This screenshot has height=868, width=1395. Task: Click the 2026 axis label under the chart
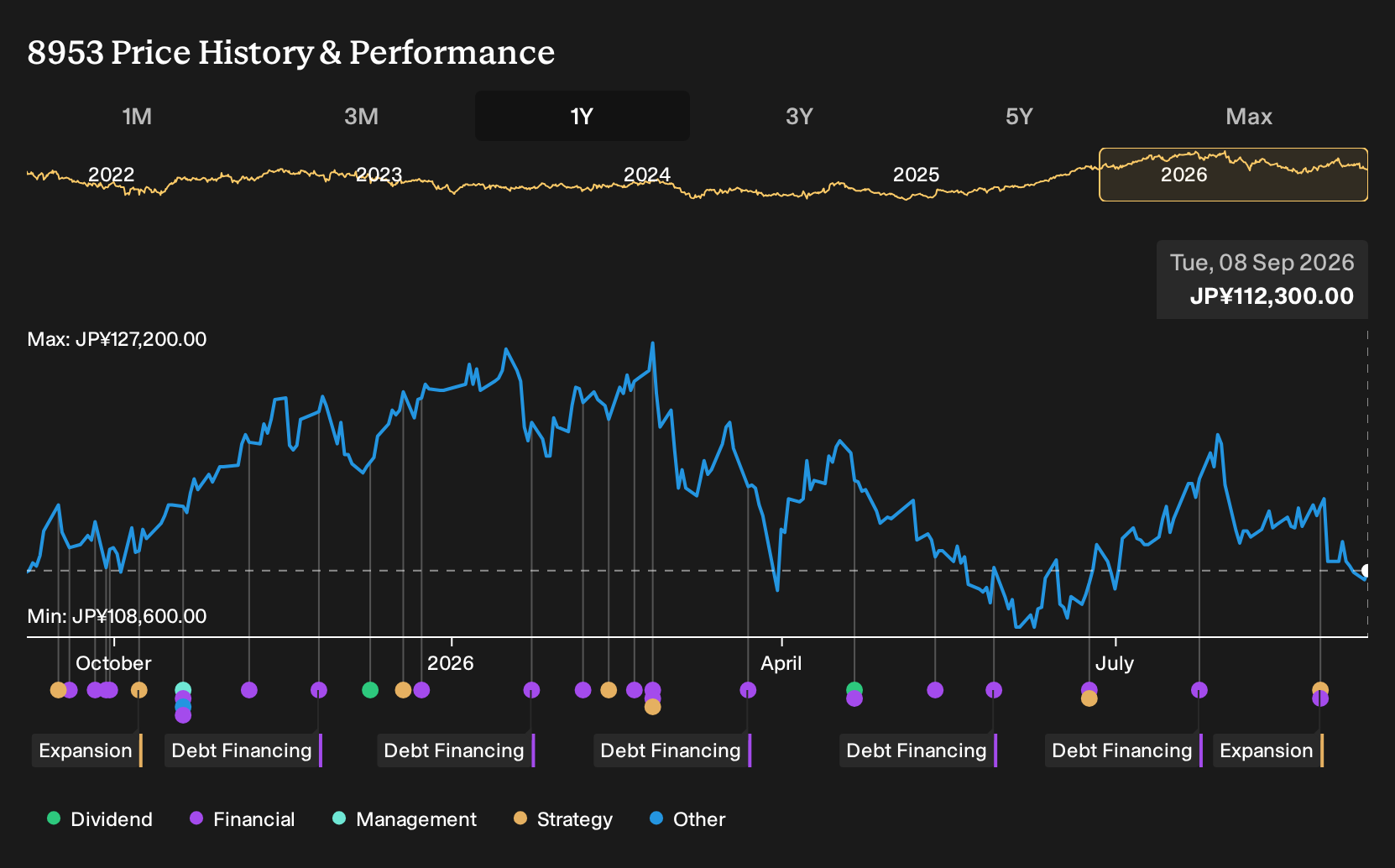click(451, 663)
